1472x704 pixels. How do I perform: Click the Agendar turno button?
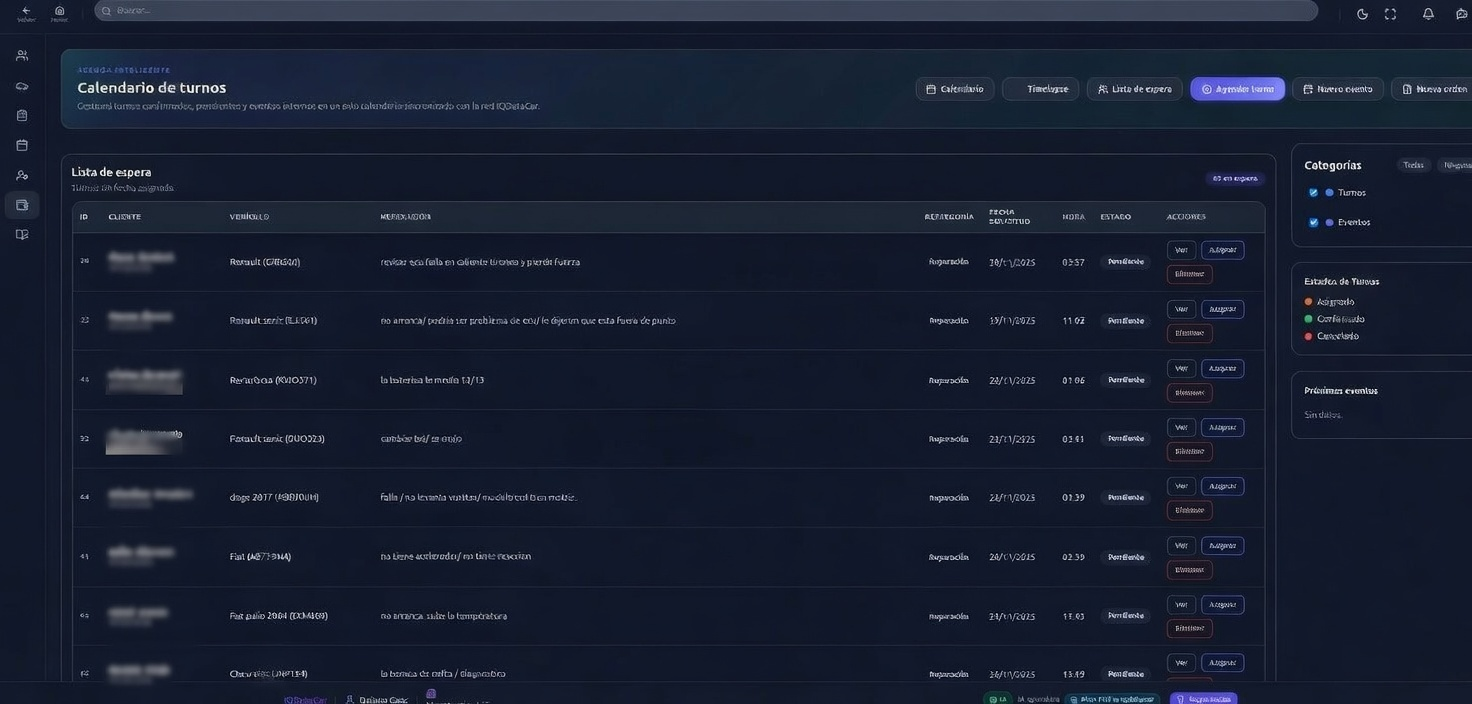click(1237, 89)
